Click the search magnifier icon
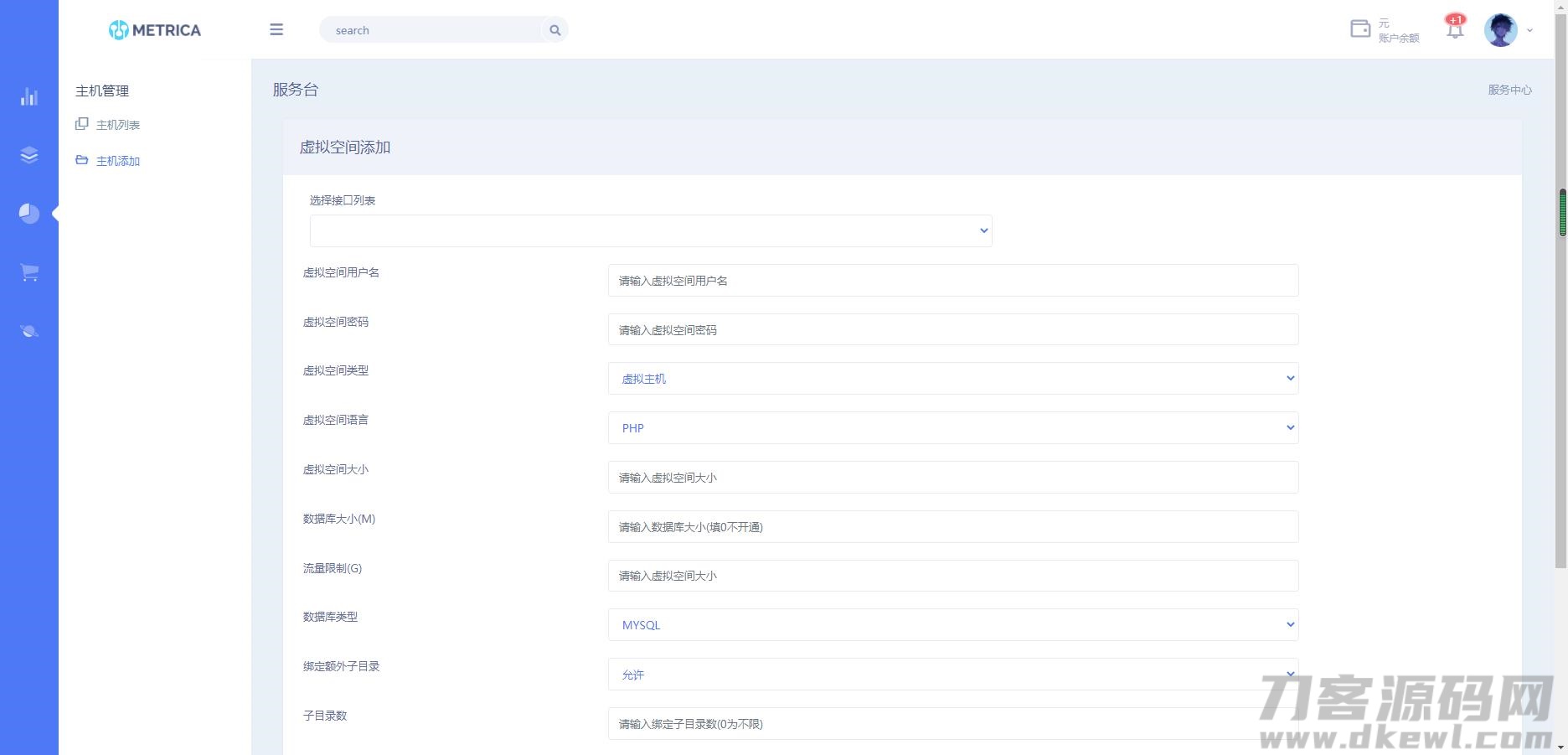The height and width of the screenshot is (755, 1568). point(554,29)
